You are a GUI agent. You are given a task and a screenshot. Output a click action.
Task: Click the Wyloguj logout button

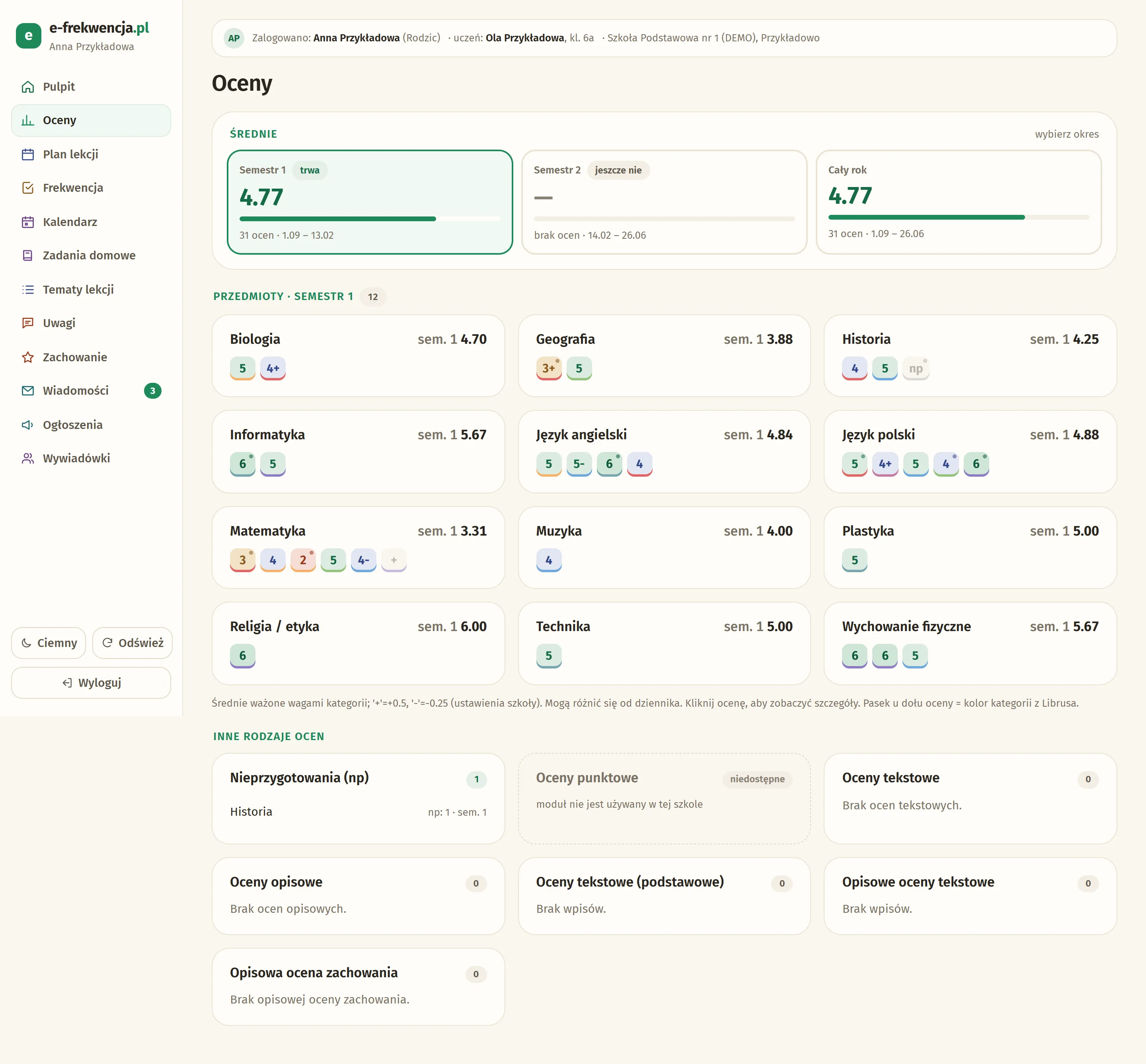(x=91, y=683)
